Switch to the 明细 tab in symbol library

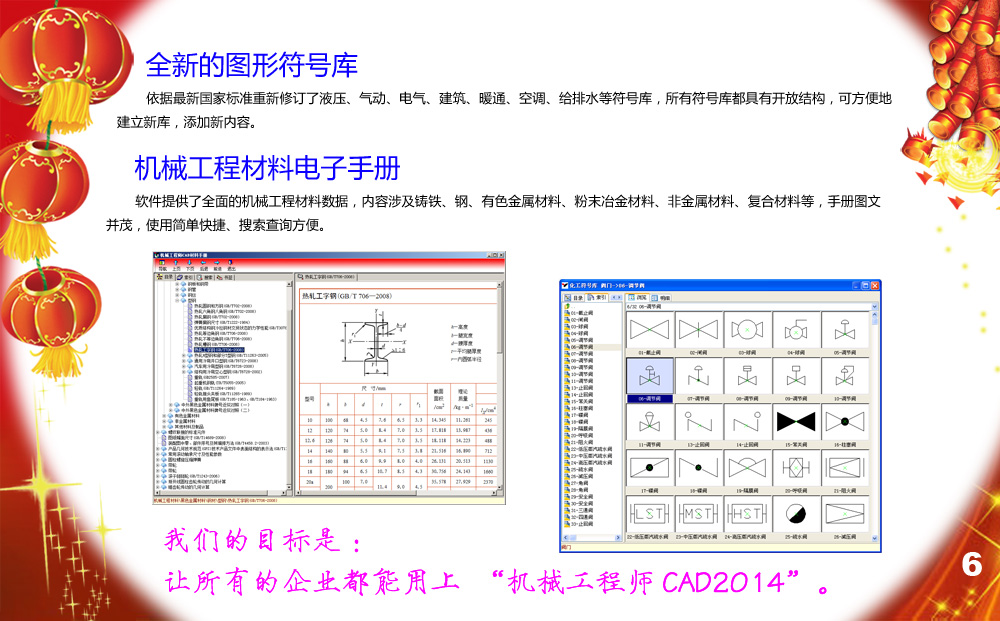pos(662,298)
